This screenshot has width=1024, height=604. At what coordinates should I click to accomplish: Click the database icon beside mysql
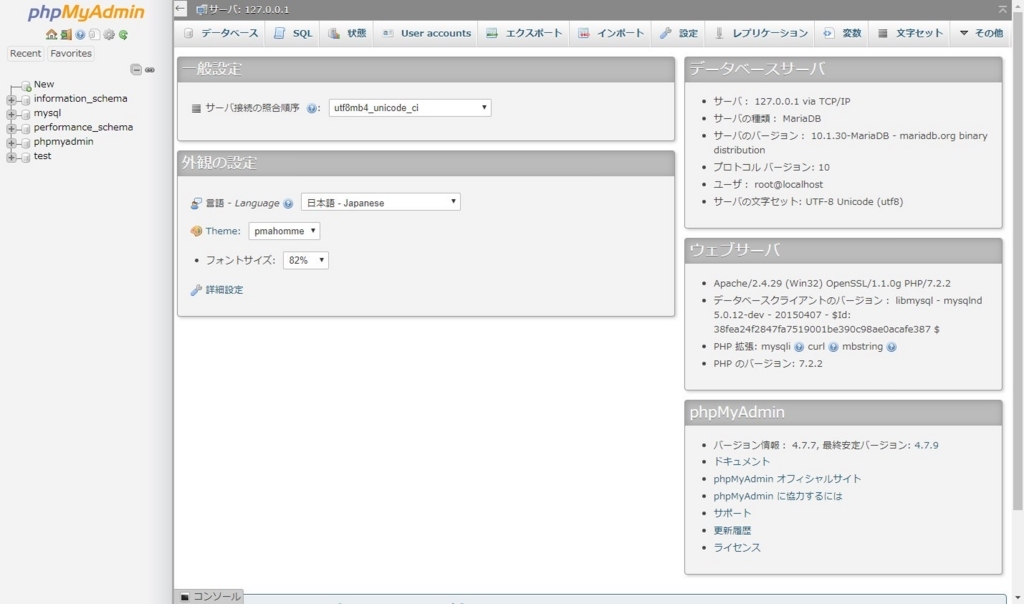[x=25, y=114]
